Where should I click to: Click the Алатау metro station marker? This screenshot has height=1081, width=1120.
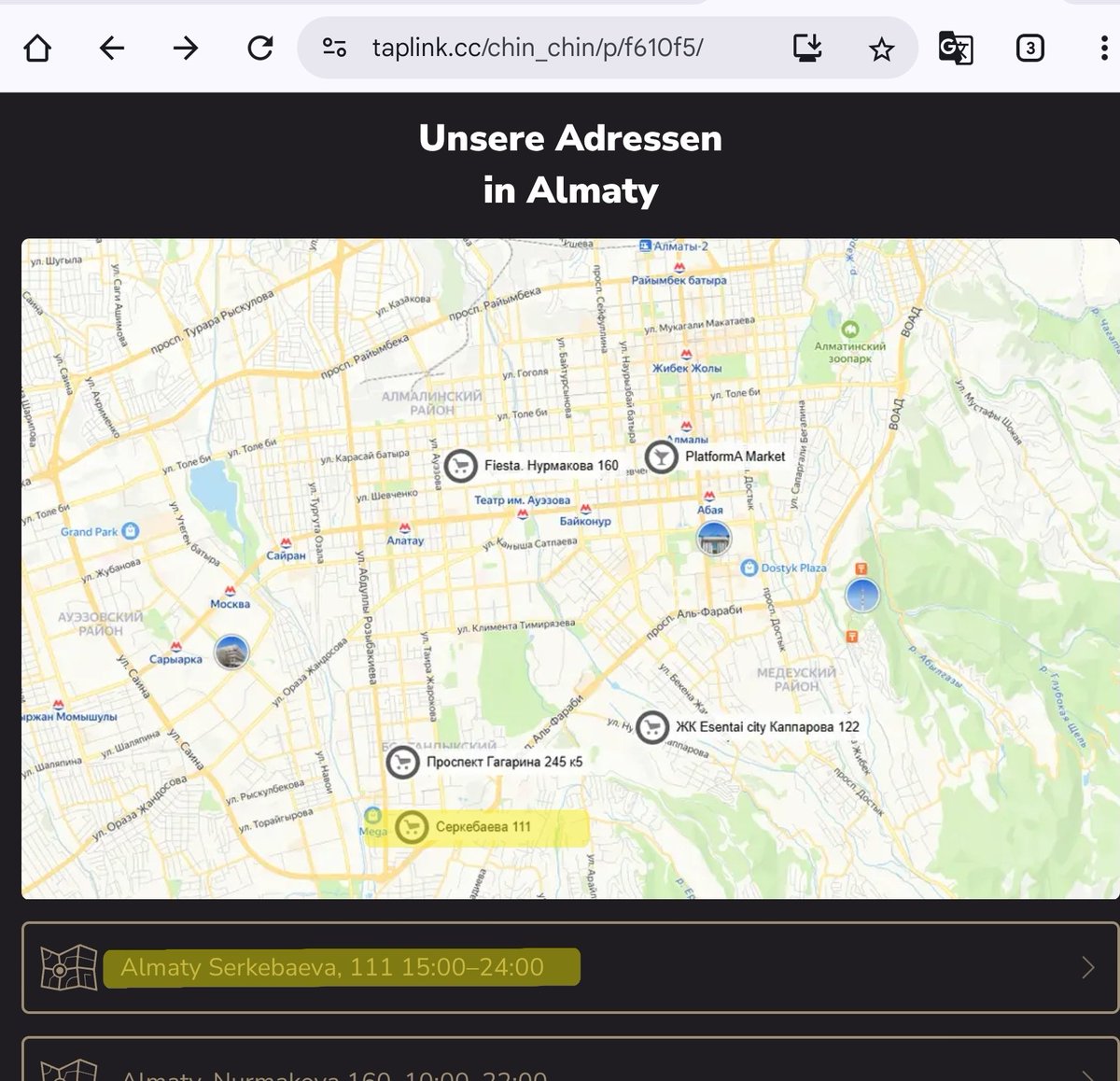[405, 528]
